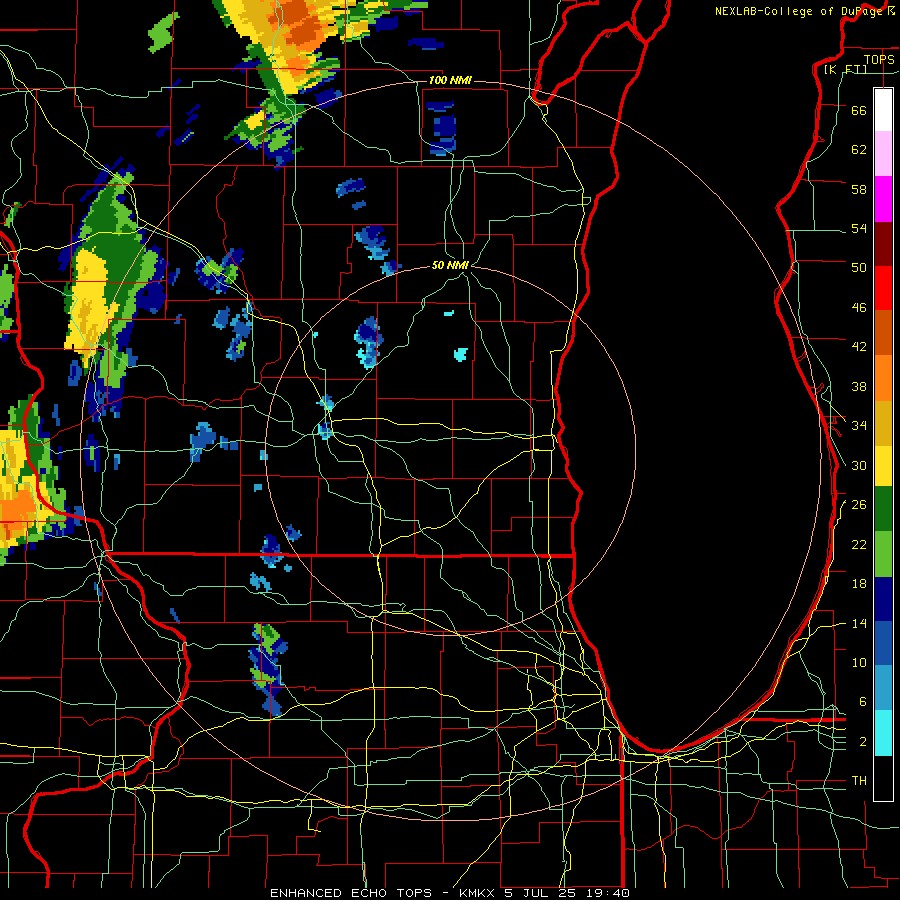Click the 18 value on the legend
This screenshot has width=900, height=900.
coord(859,584)
